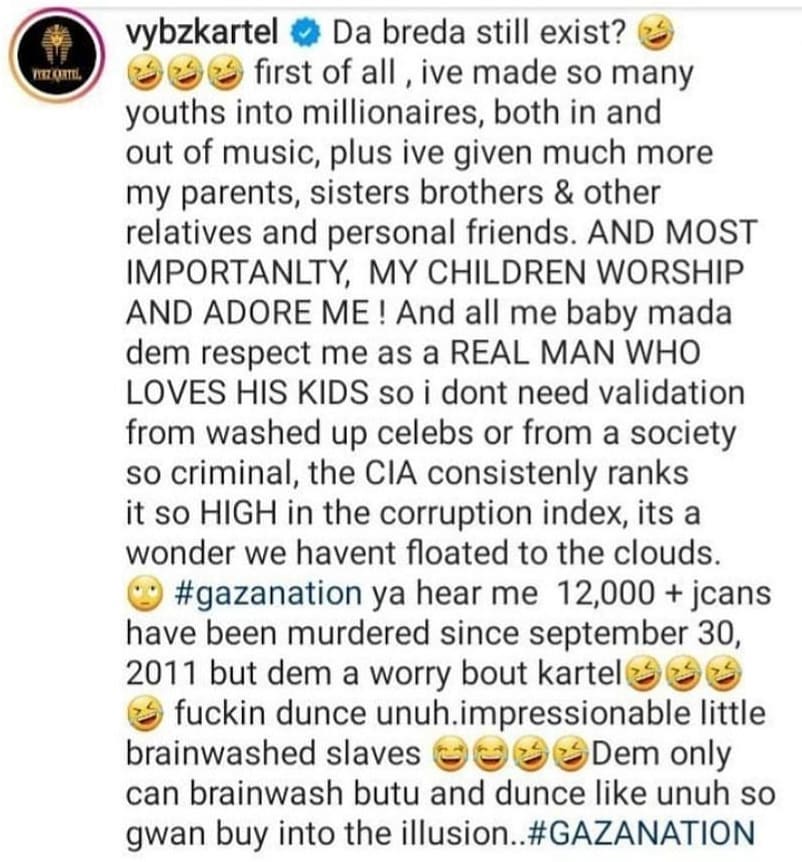Click the leftmost emoji before 'first of all'
Image resolution: width=802 pixels, height=862 pixels.
tap(145, 75)
